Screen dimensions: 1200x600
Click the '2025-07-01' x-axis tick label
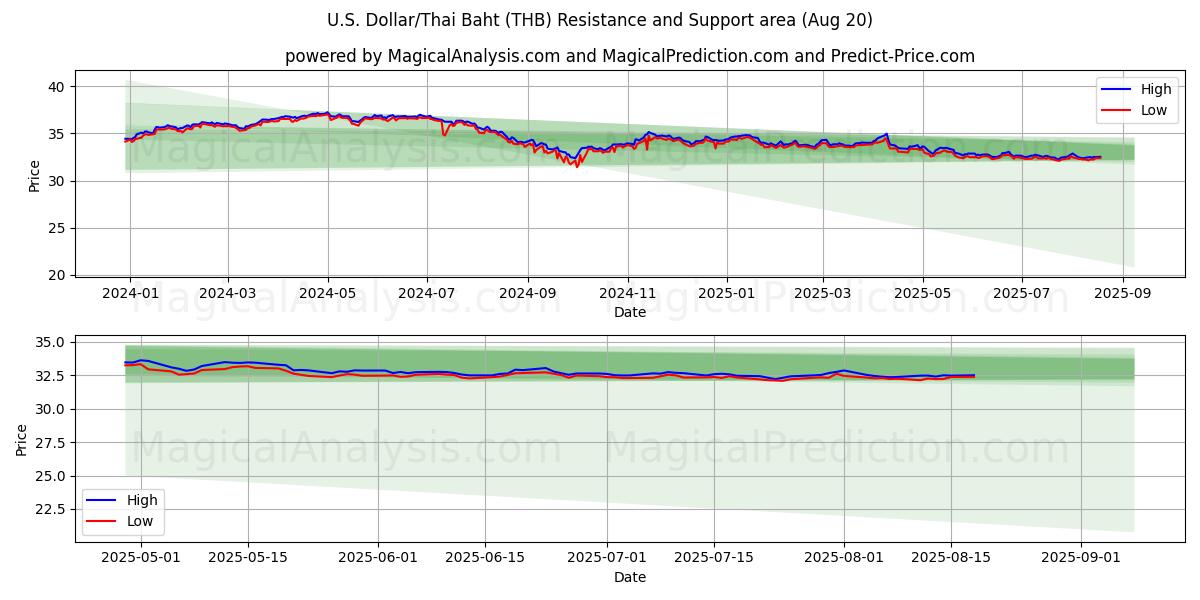pyautogui.click(x=607, y=559)
